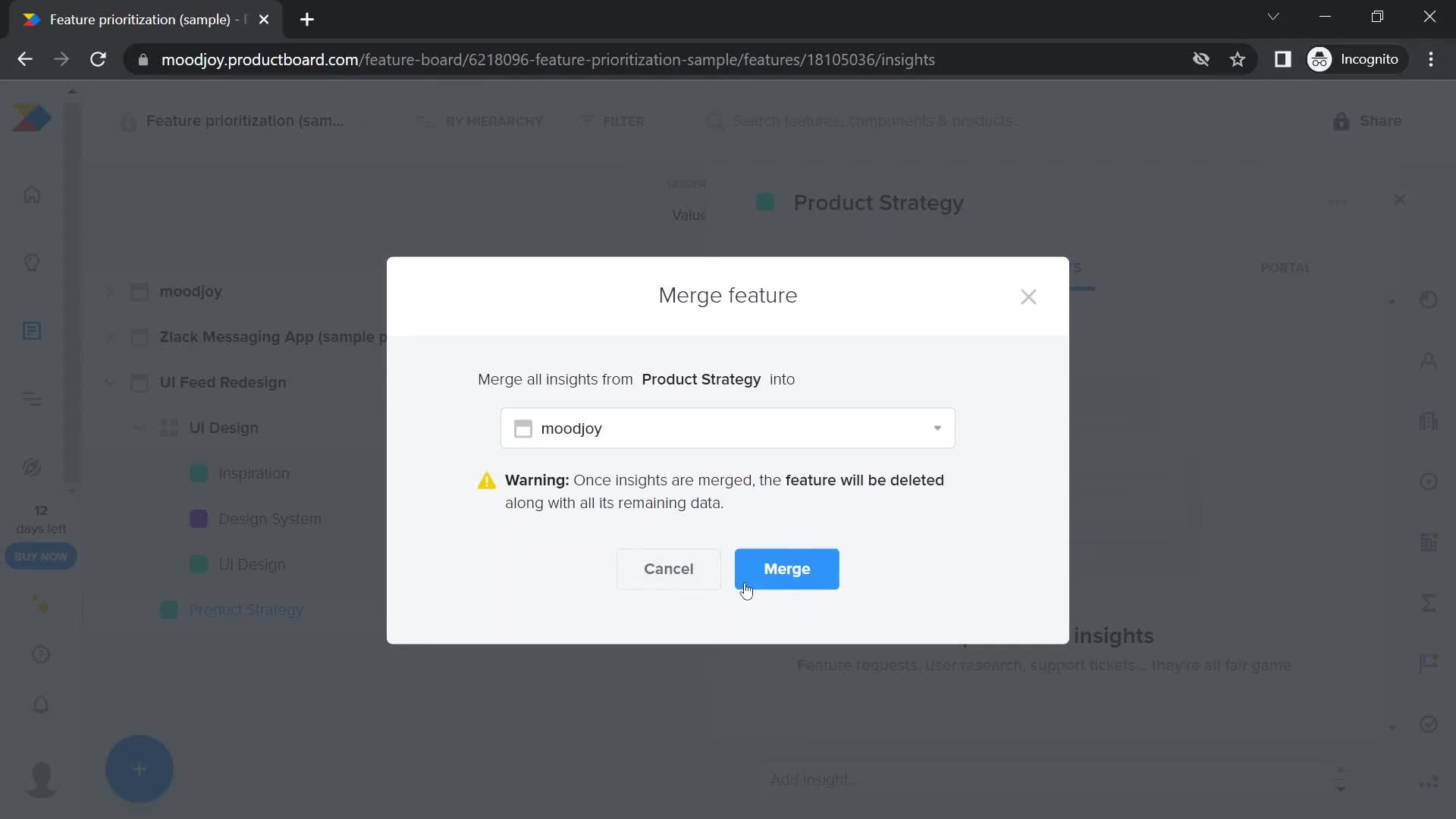Open the user profile avatar
This screenshot has height=819, width=1456.
pyautogui.click(x=41, y=780)
